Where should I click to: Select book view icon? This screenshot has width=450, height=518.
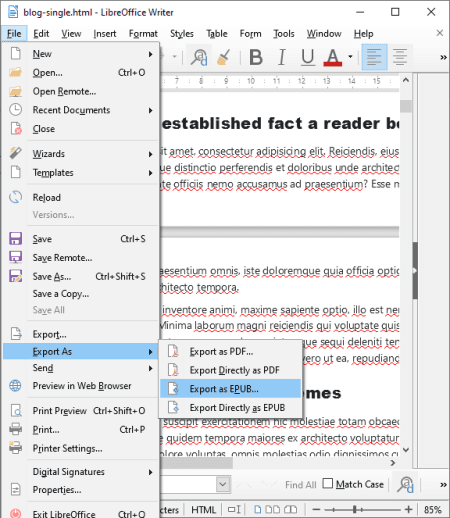290,510
